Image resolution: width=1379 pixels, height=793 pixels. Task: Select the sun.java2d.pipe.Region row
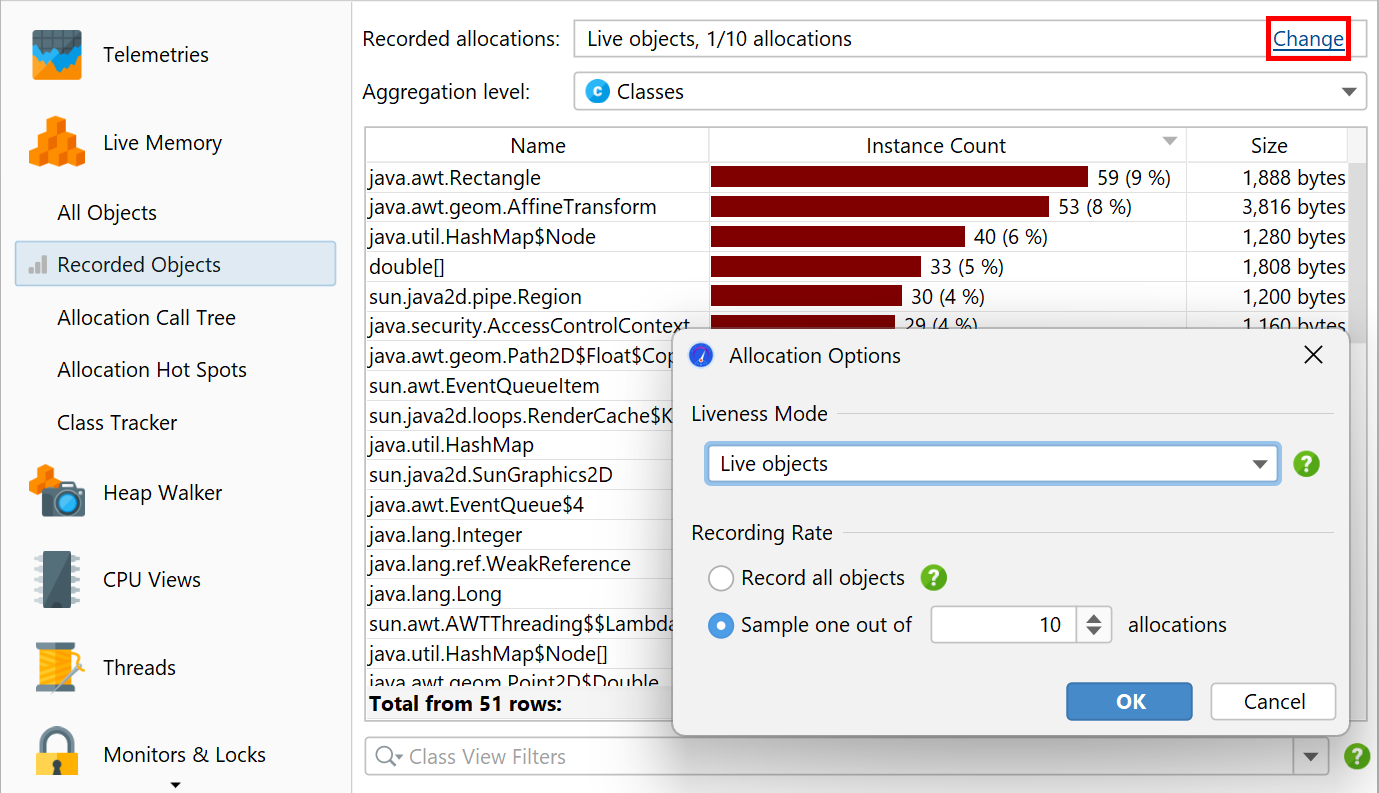click(x=857, y=297)
